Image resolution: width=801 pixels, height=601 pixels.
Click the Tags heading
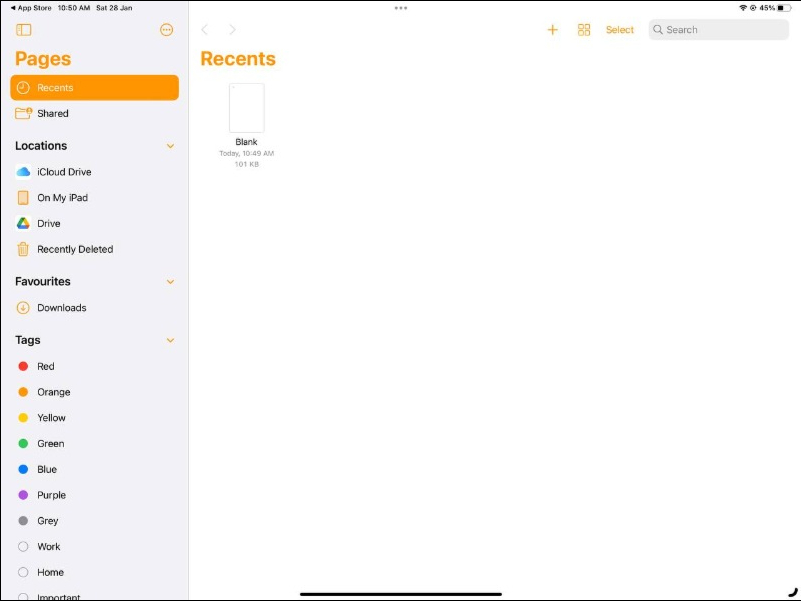click(x=28, y=340)
